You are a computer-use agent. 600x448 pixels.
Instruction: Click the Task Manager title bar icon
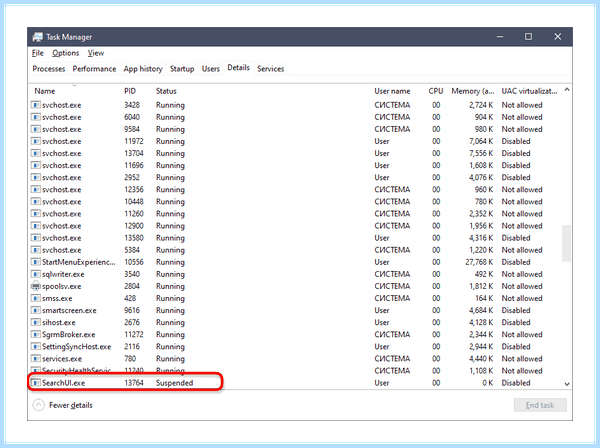click(38, 37)
